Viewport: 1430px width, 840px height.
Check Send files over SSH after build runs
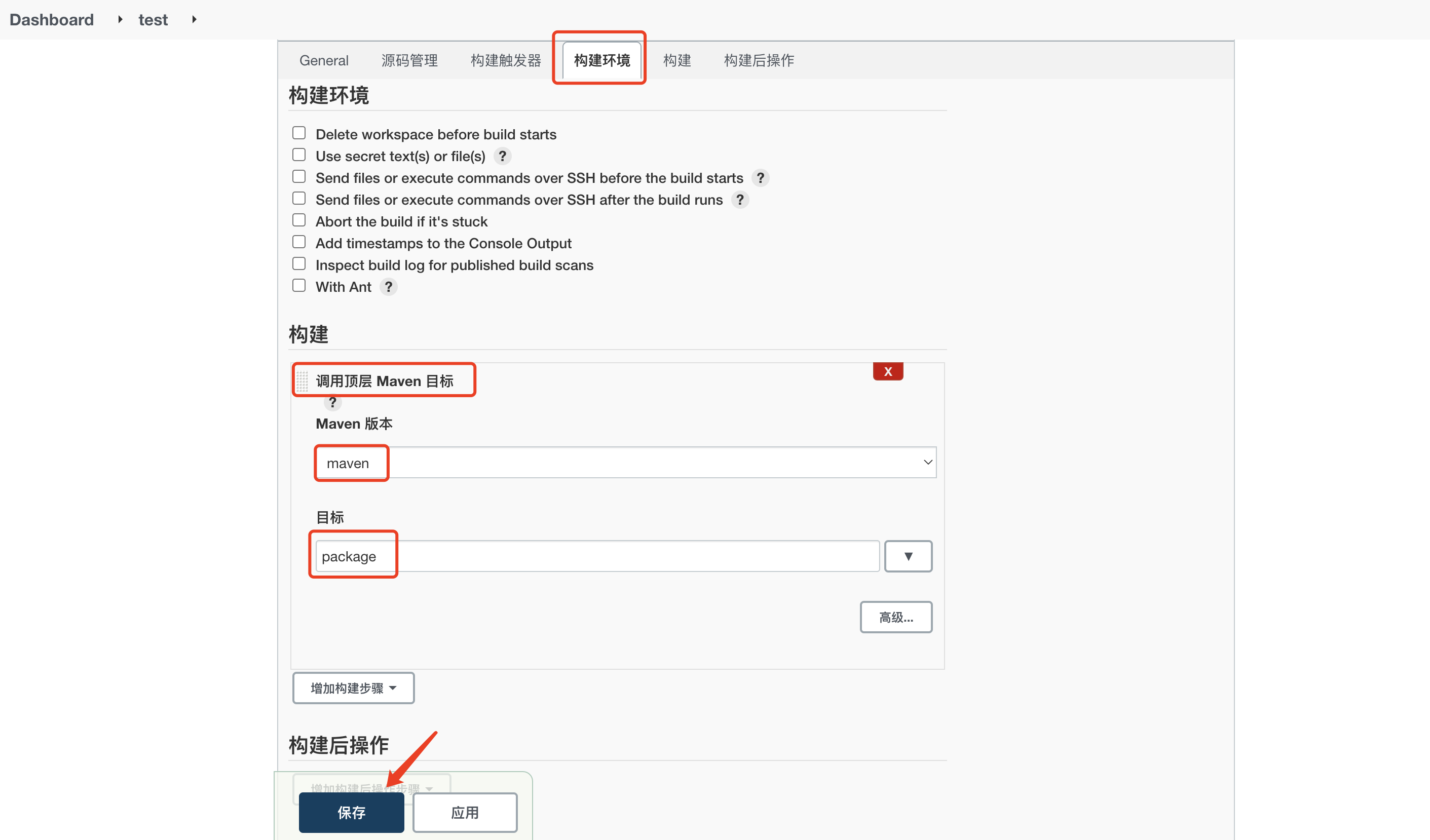pyautogui.click(x=299, y=199)
